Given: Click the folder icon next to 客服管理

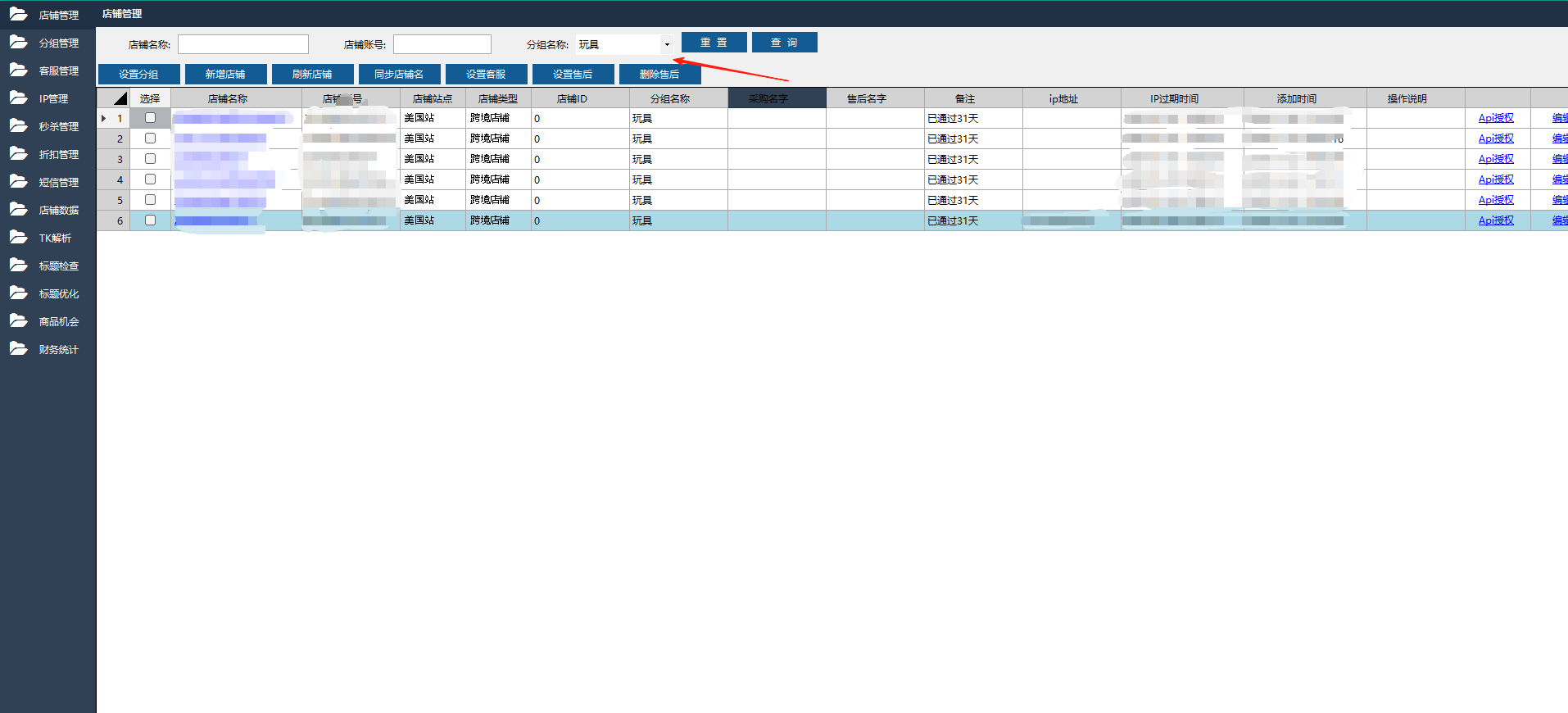Looking at the screenshot, I should (x=18, y=70).
